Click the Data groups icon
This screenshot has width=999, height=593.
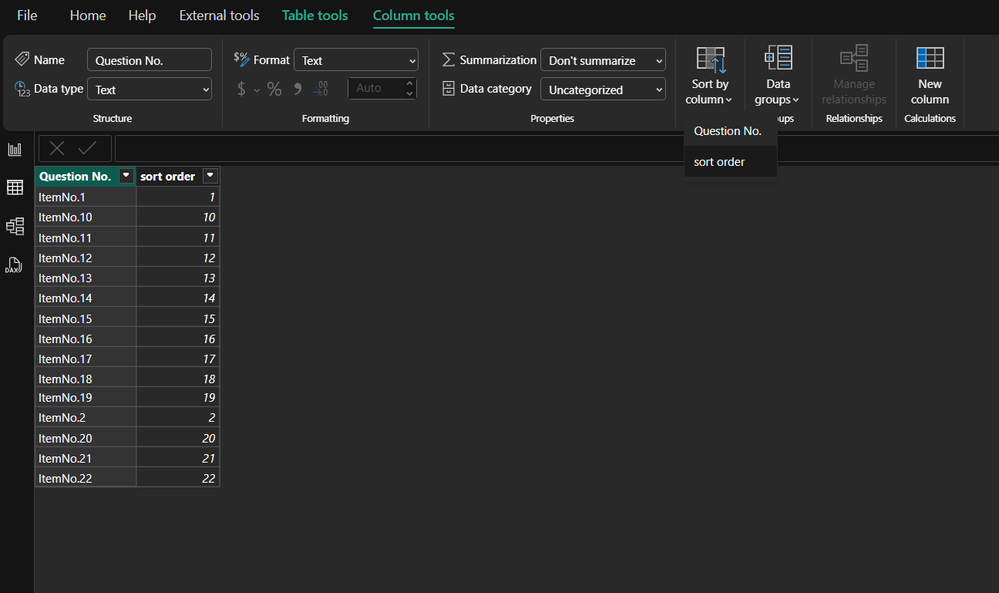click(778, 58)
